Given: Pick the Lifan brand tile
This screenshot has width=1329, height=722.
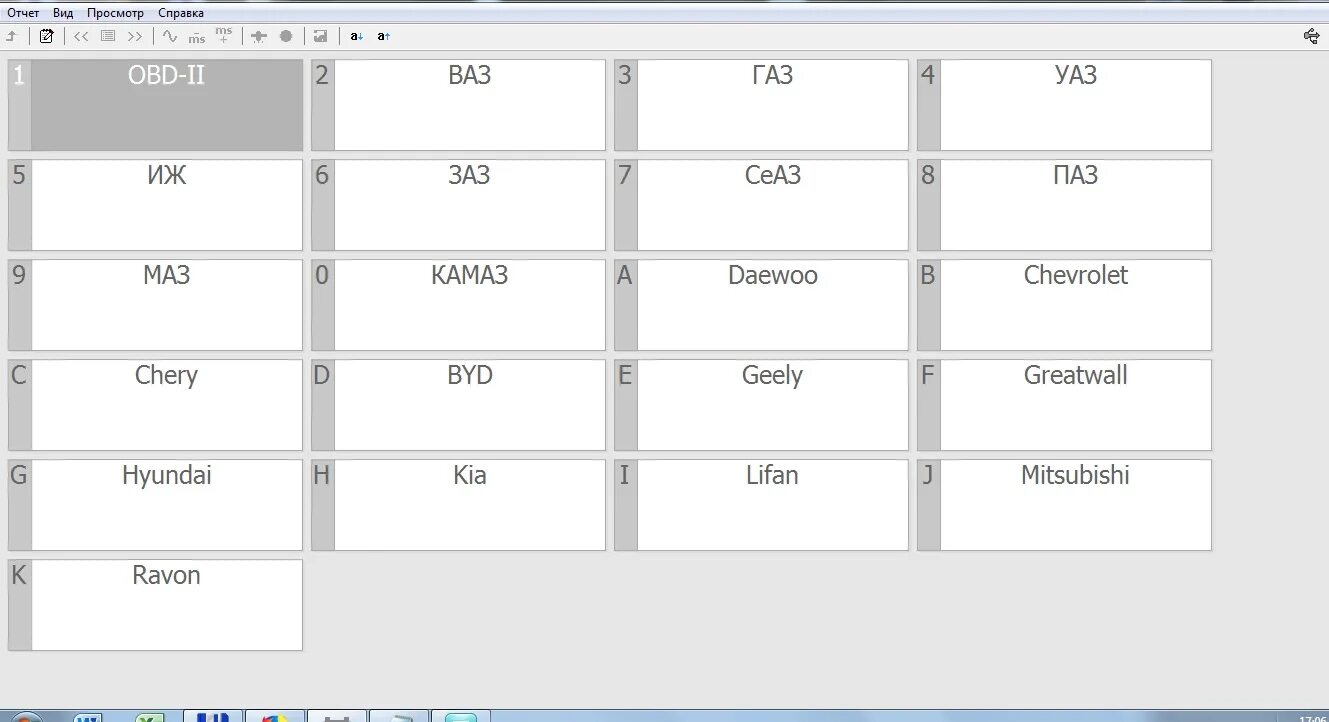Looking at the screenshot, I should (x=761, y=505).
